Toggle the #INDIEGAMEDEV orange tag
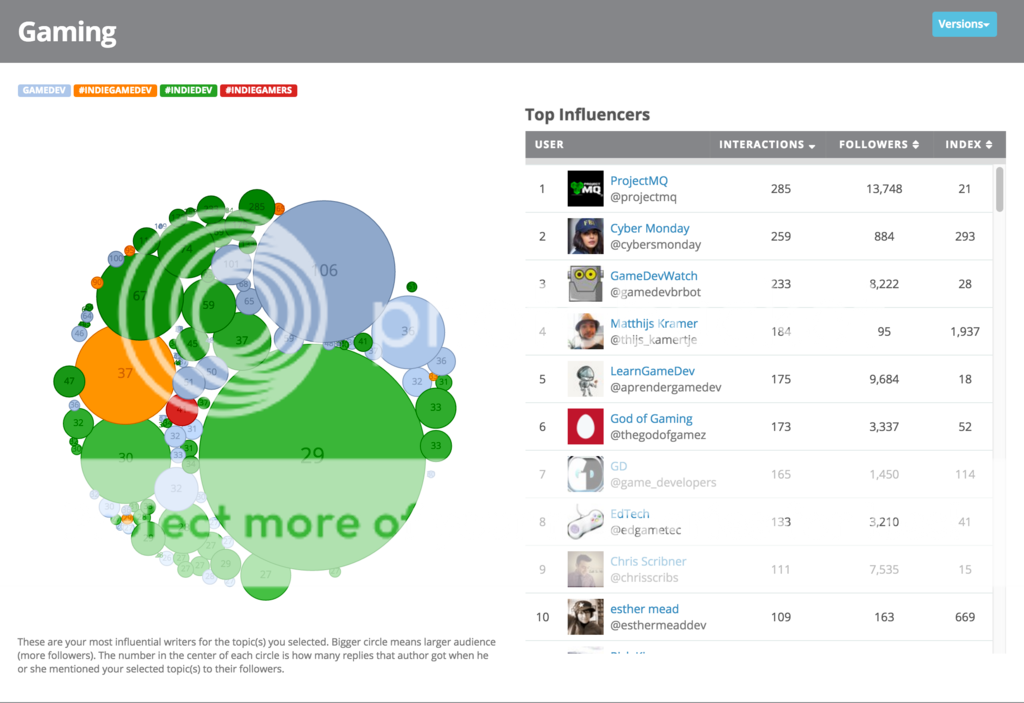The height and width of the screenshot is (703, 1024). tap(115, 90)
